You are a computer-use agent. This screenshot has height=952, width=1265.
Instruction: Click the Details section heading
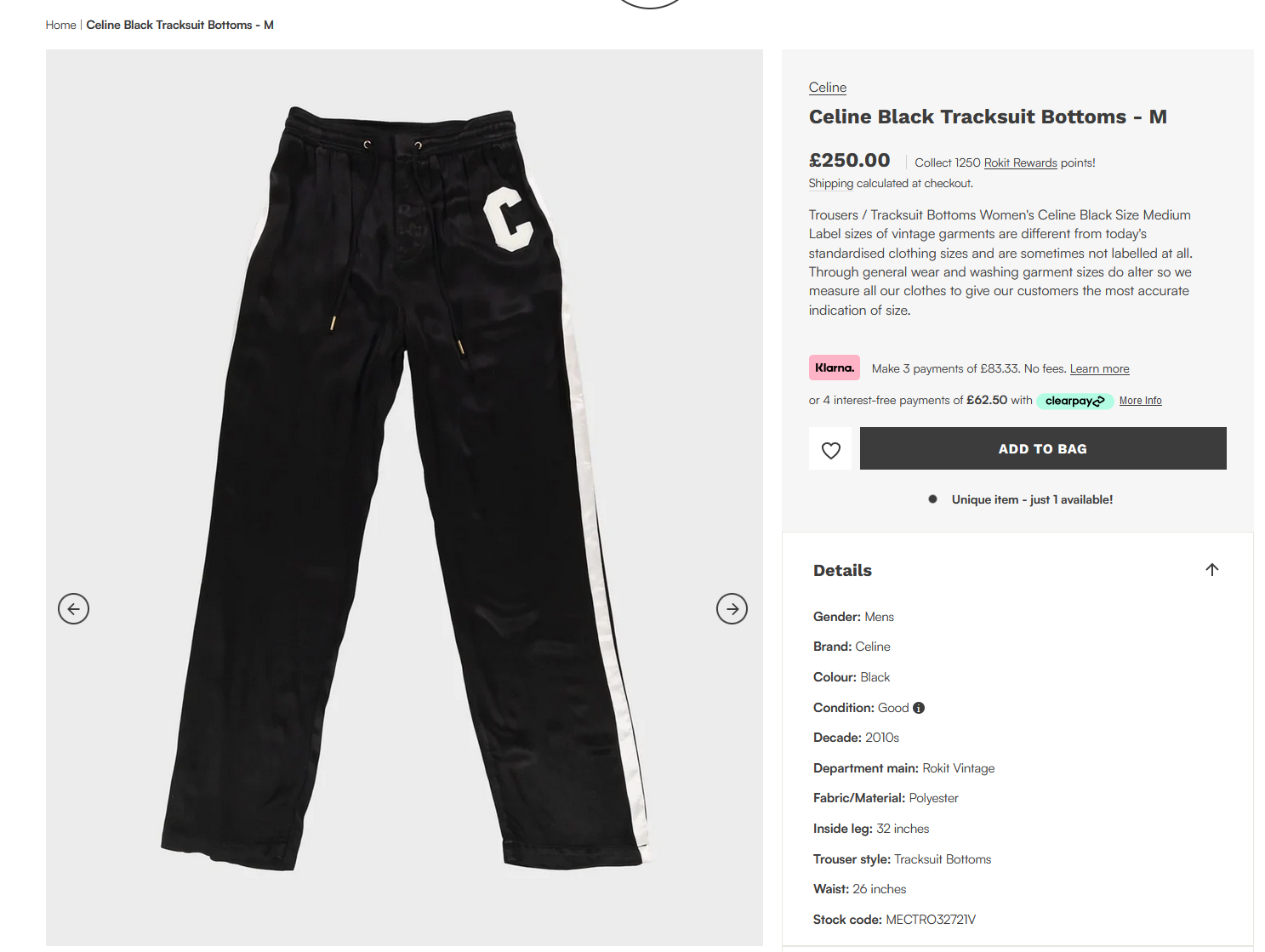[x=842, y=570]
